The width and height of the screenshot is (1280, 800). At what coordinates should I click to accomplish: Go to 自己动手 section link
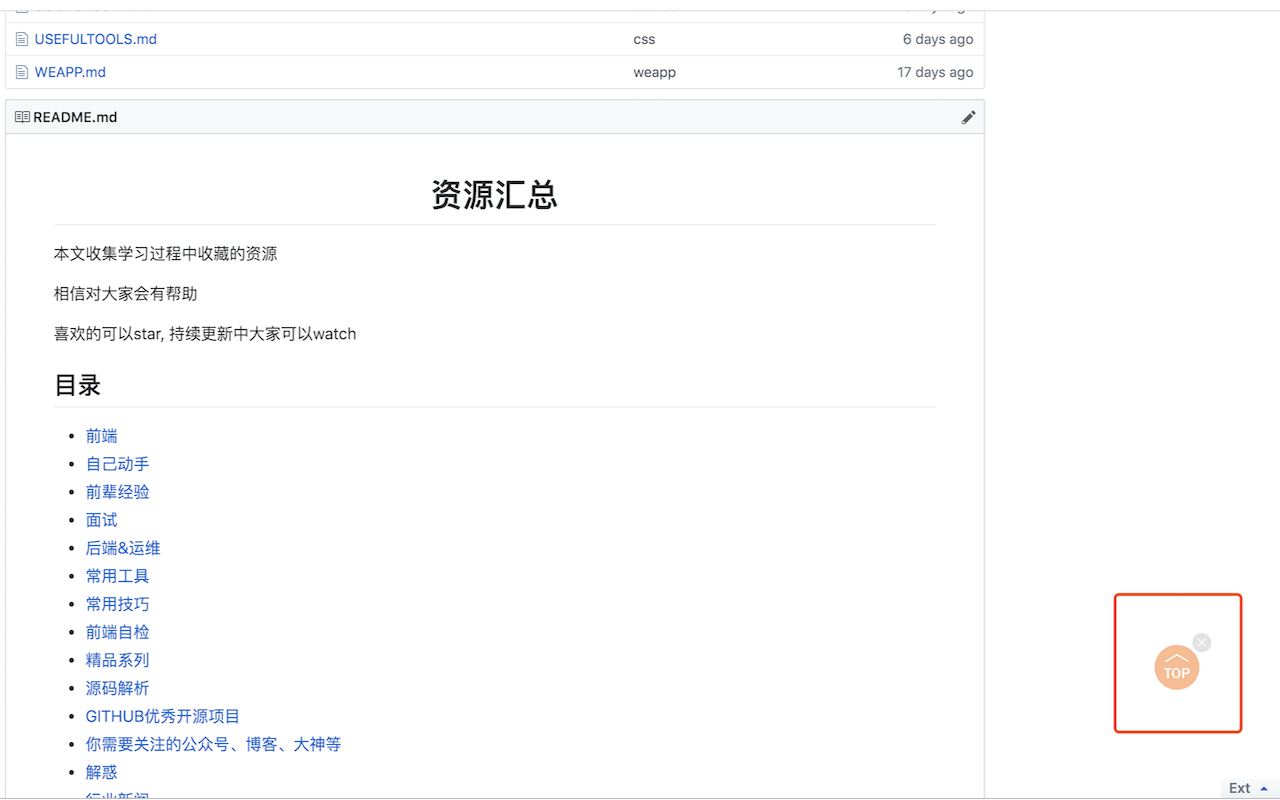tap(118, 464)
